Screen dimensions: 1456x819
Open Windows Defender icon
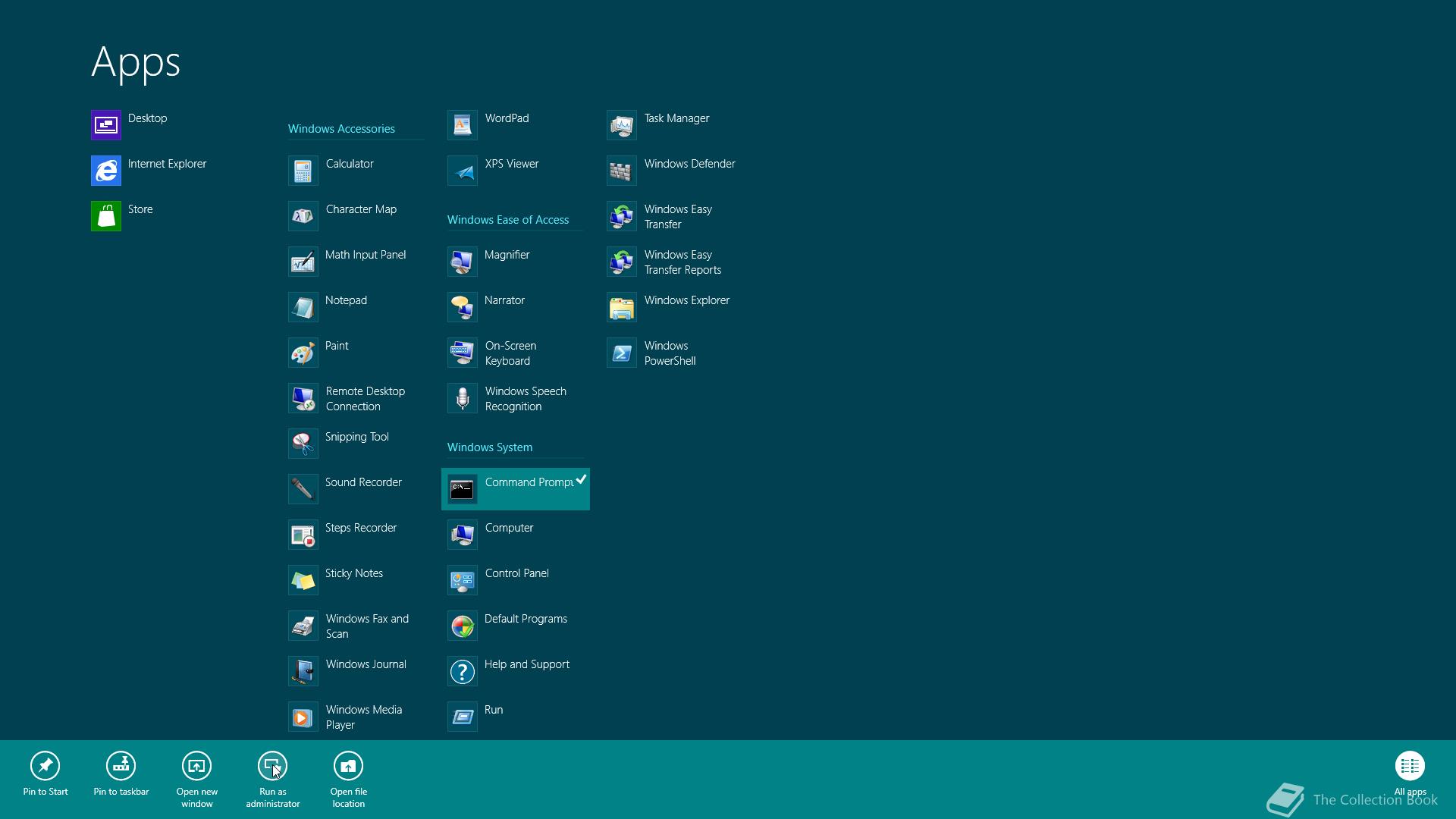622,171
